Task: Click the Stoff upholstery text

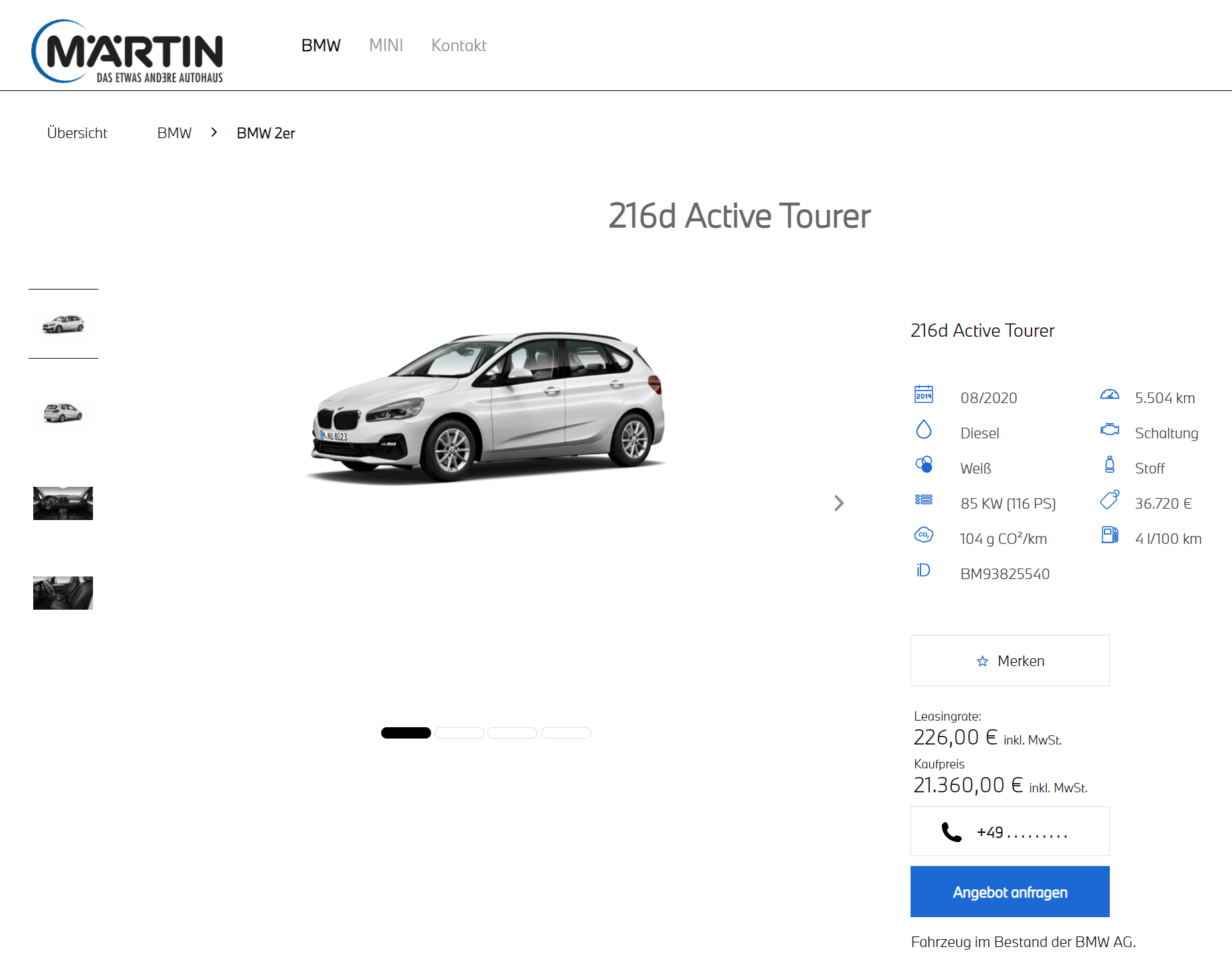Action: pos(1150,468)
